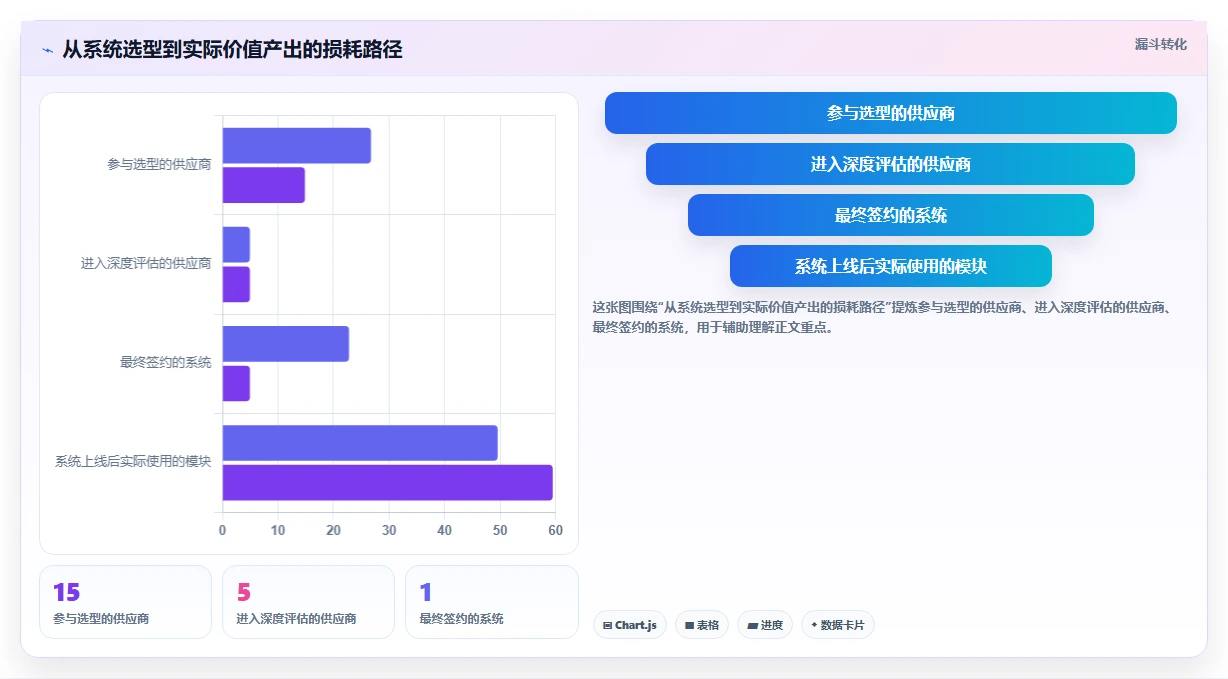Click the 表格 tag chip
The image size is (1228, 679).
coord(702,625)
